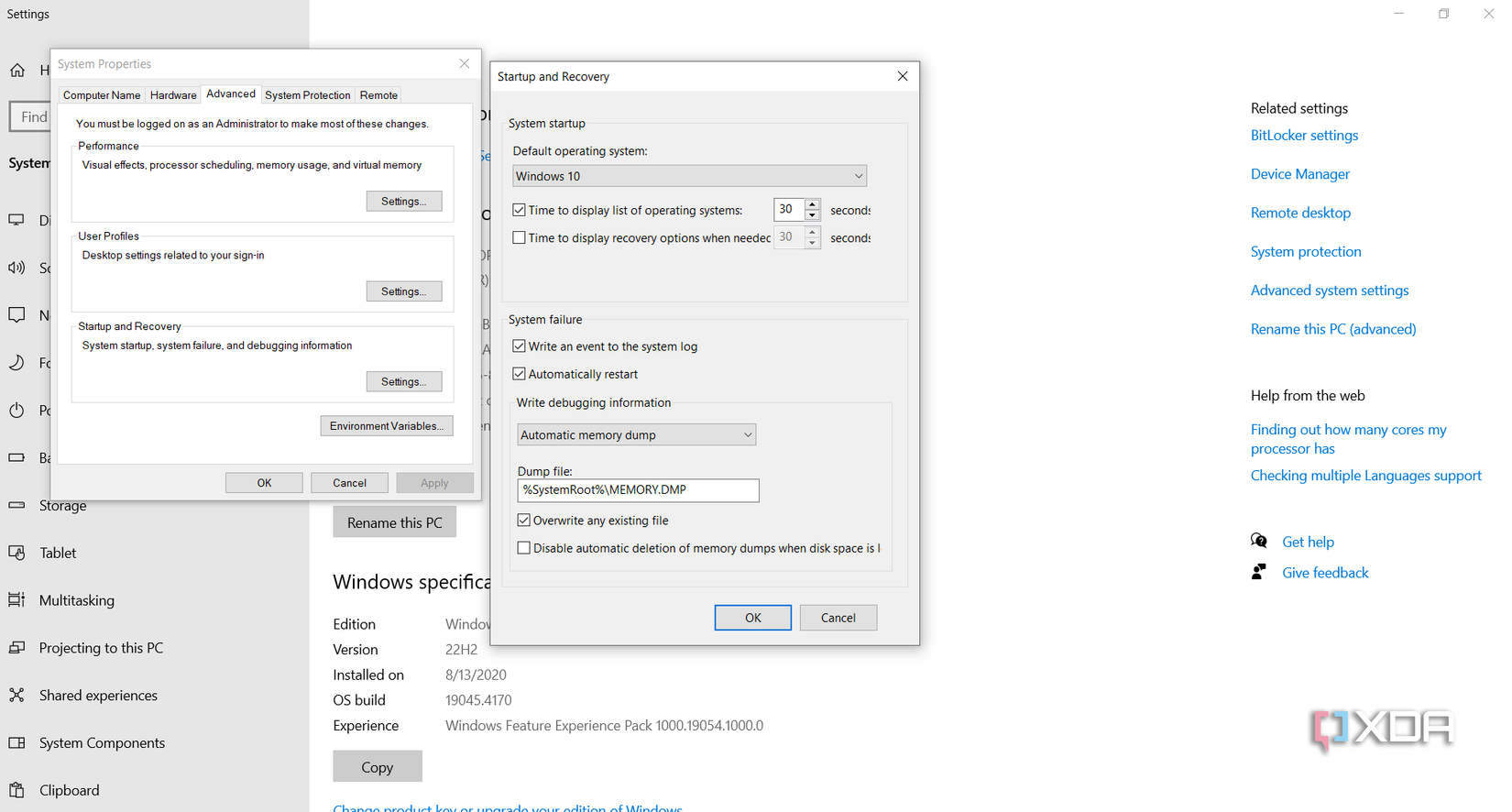Open BitLocker settings link
The height and width of the screenshot is (812, 1512).
[1304, 135]
